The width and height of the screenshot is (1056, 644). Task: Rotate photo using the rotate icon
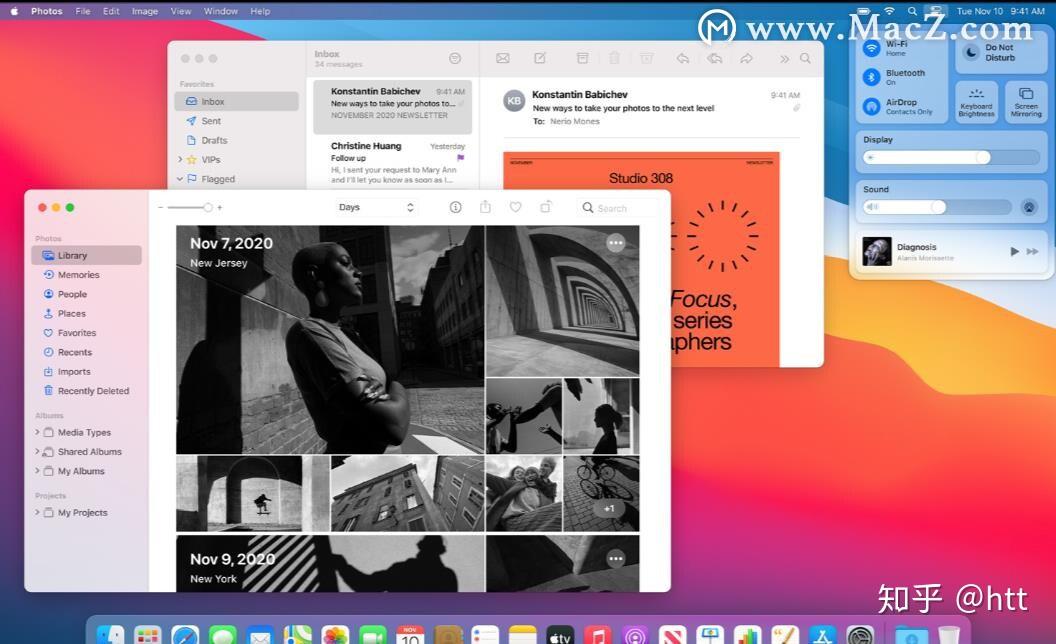[545, 207]
